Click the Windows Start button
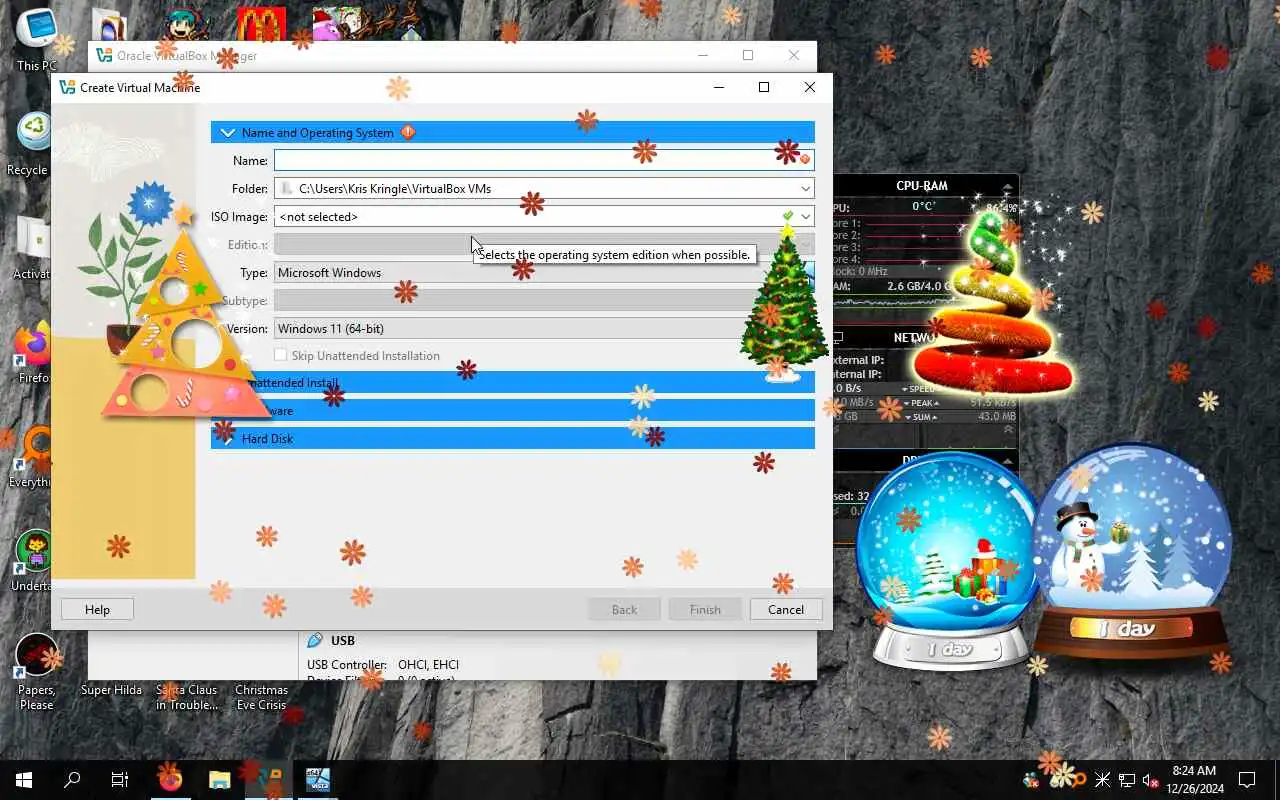Screen dimensions: 1280x800 24,780
